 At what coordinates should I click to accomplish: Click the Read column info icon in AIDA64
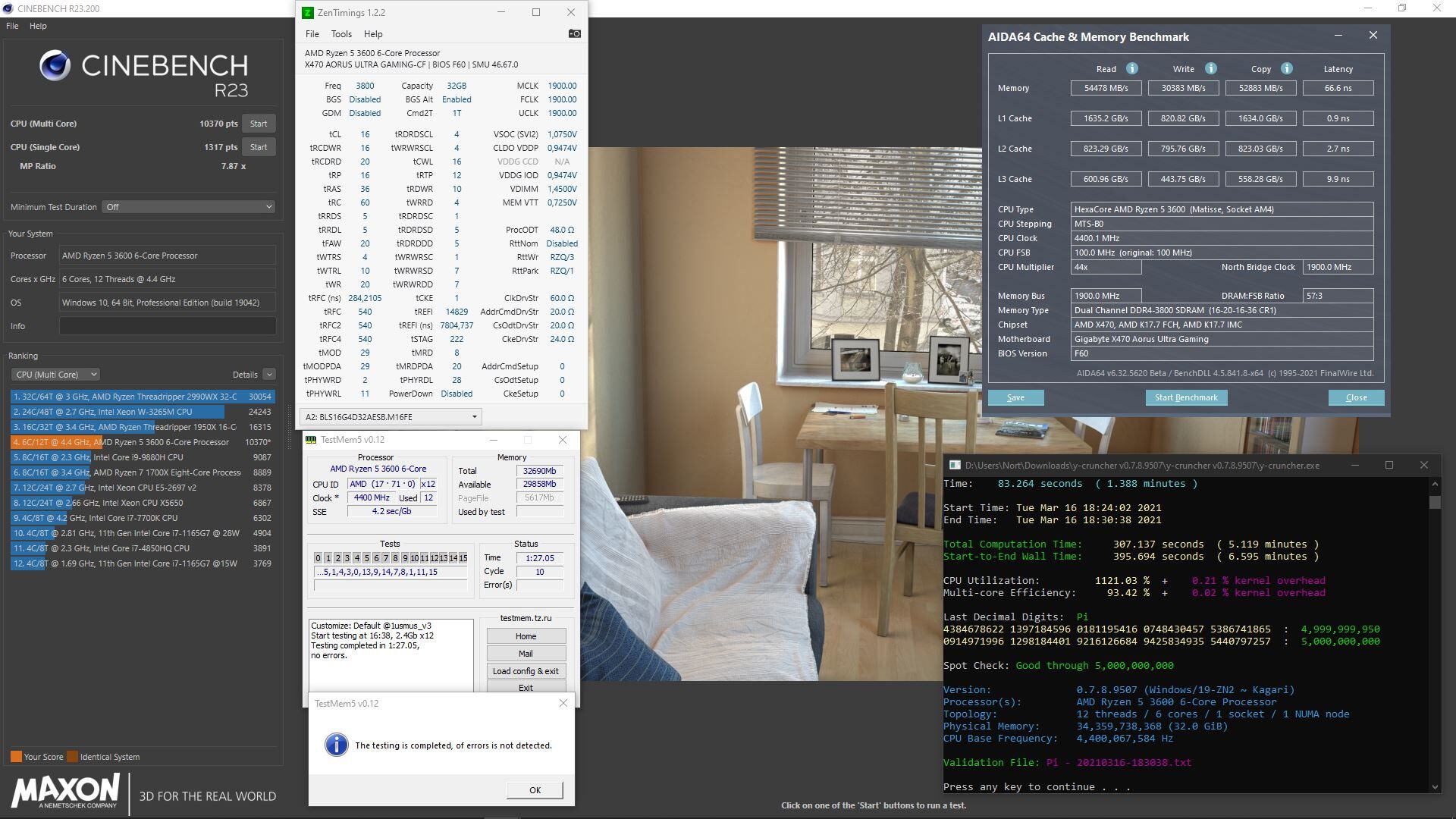(x=1132, y=68)
